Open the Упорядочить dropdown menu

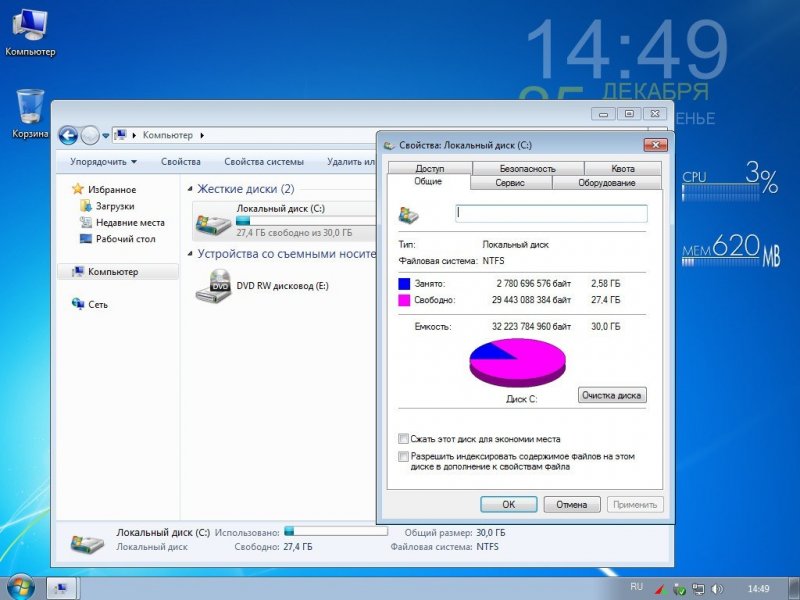tap(104, 162)
